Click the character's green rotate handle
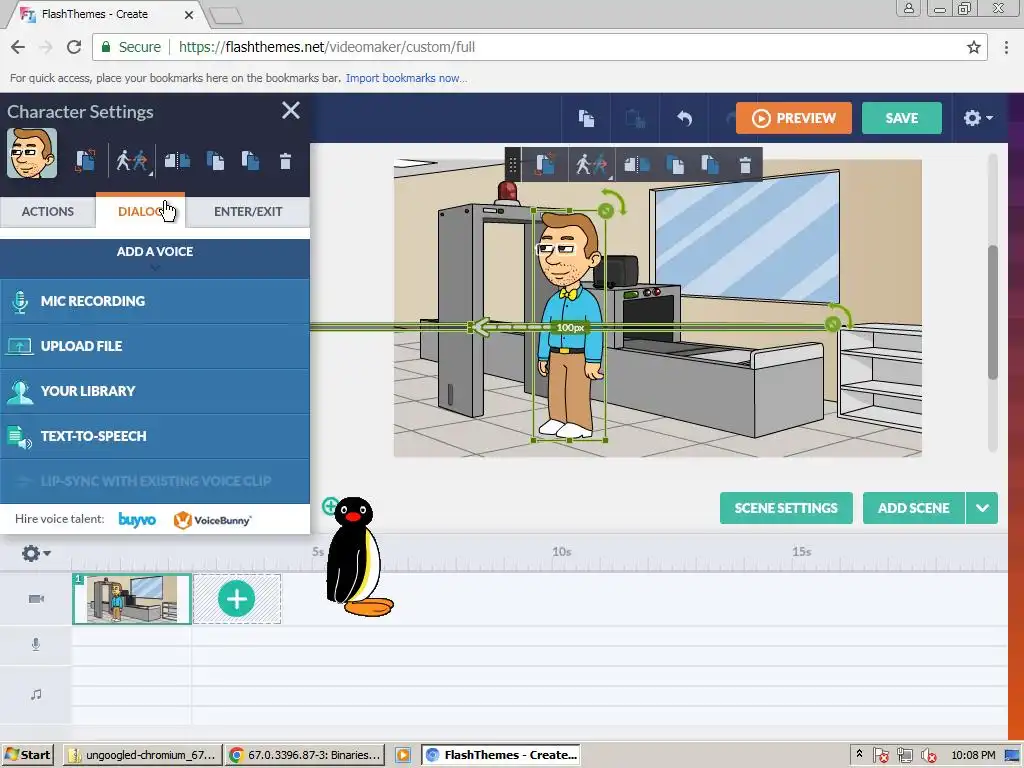Viewport: 1024px width, 768px height. pyautogui.click(x=606, y=210)
